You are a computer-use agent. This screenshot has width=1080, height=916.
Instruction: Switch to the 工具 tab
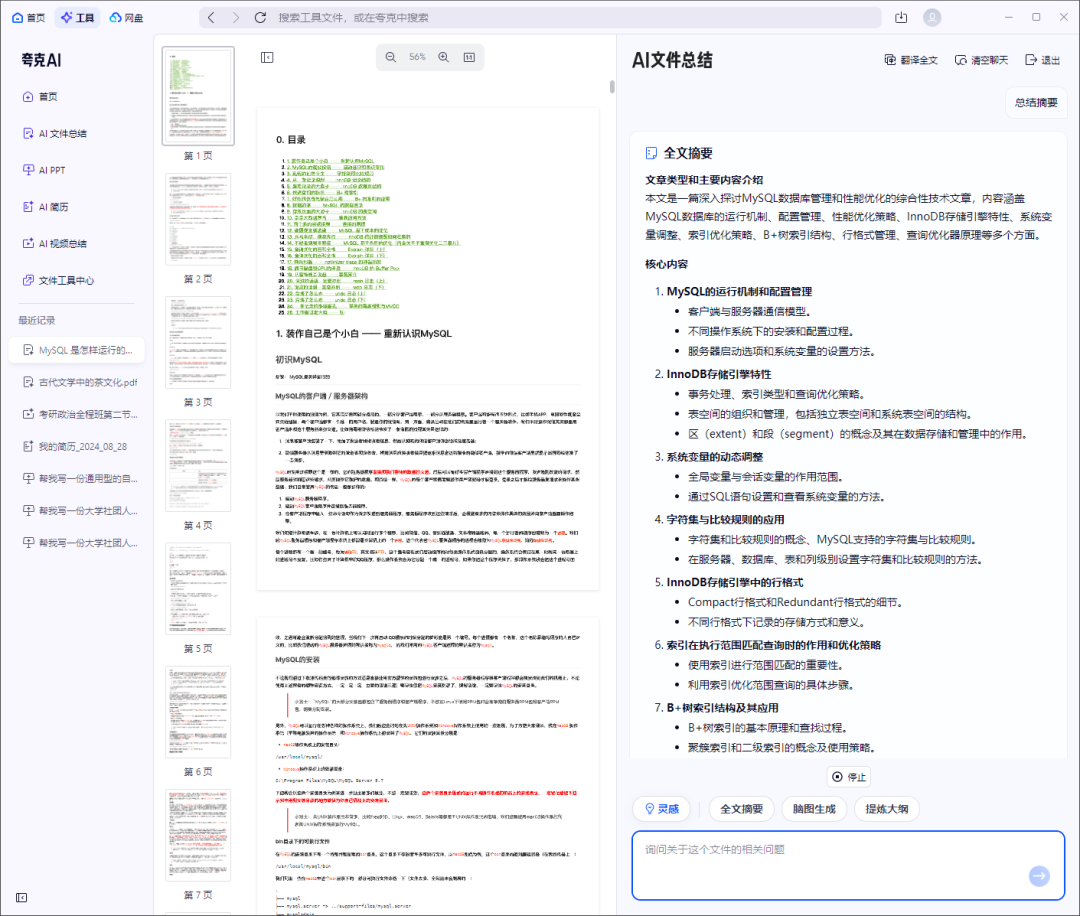78,18
